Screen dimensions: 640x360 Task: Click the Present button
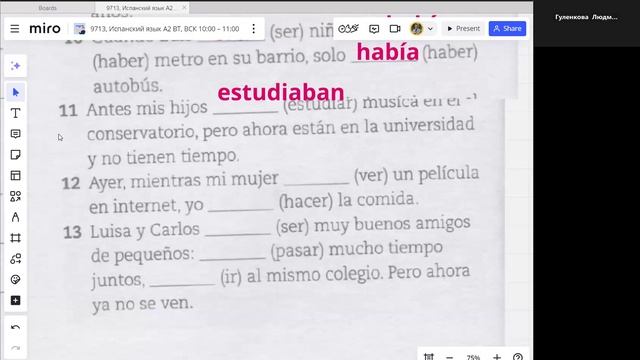pyautogui.click(x=463, y=29)
